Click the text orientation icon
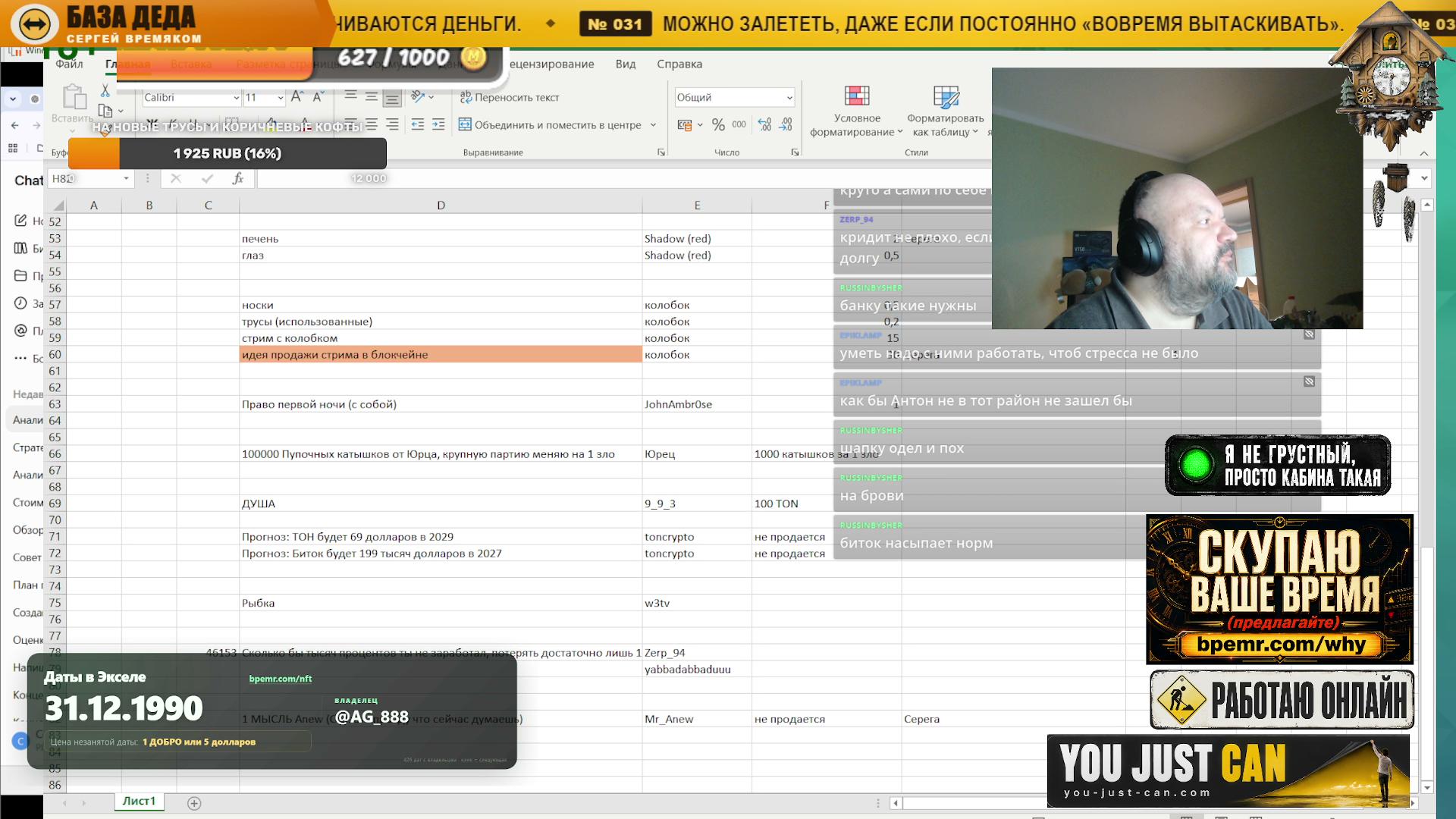1456x819 pixels. tap(417, 96)
